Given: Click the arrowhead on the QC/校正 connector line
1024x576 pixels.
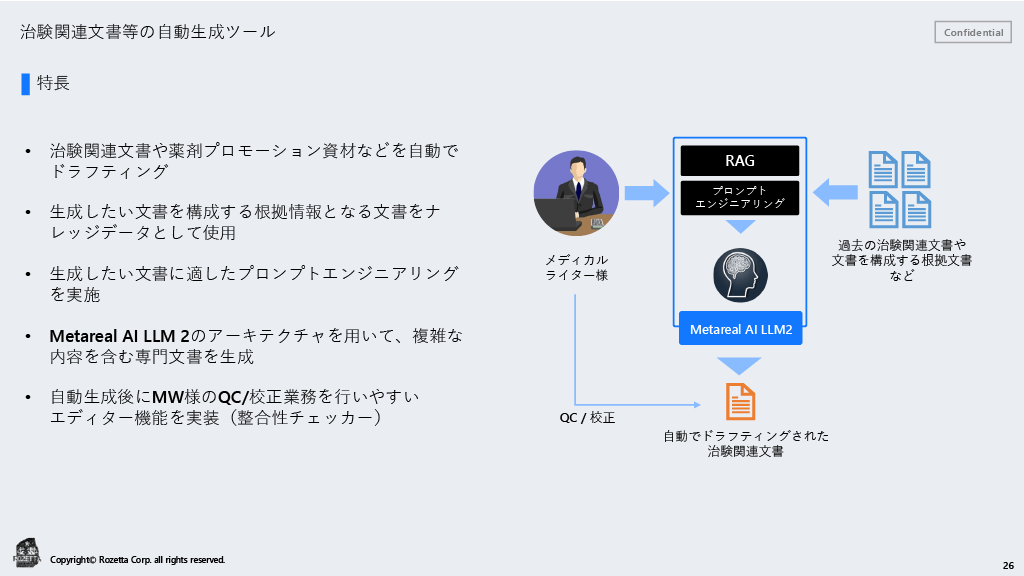Looking at the screenshot, I should [695, 405].
